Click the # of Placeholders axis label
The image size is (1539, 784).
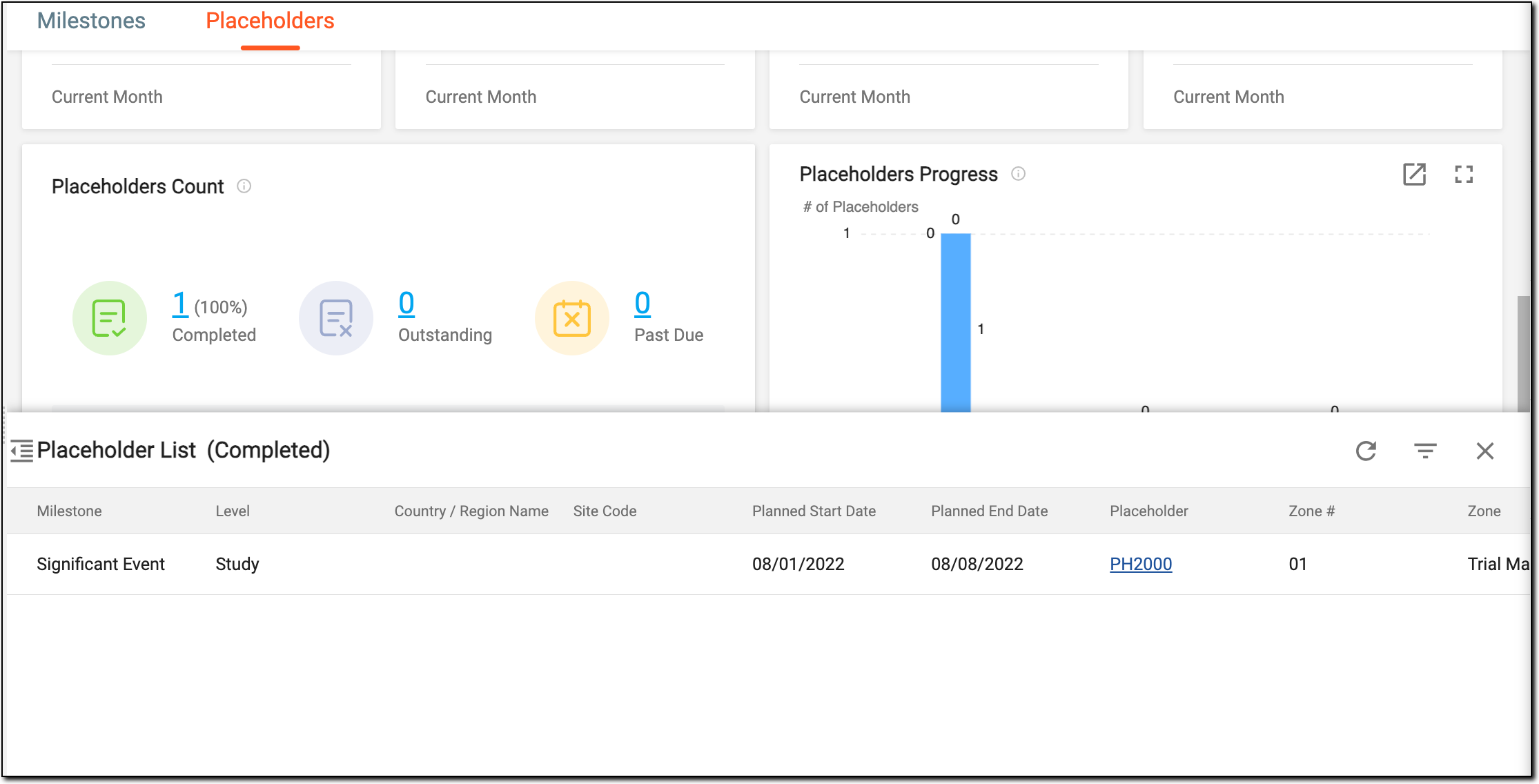click(x=861, y=207)
